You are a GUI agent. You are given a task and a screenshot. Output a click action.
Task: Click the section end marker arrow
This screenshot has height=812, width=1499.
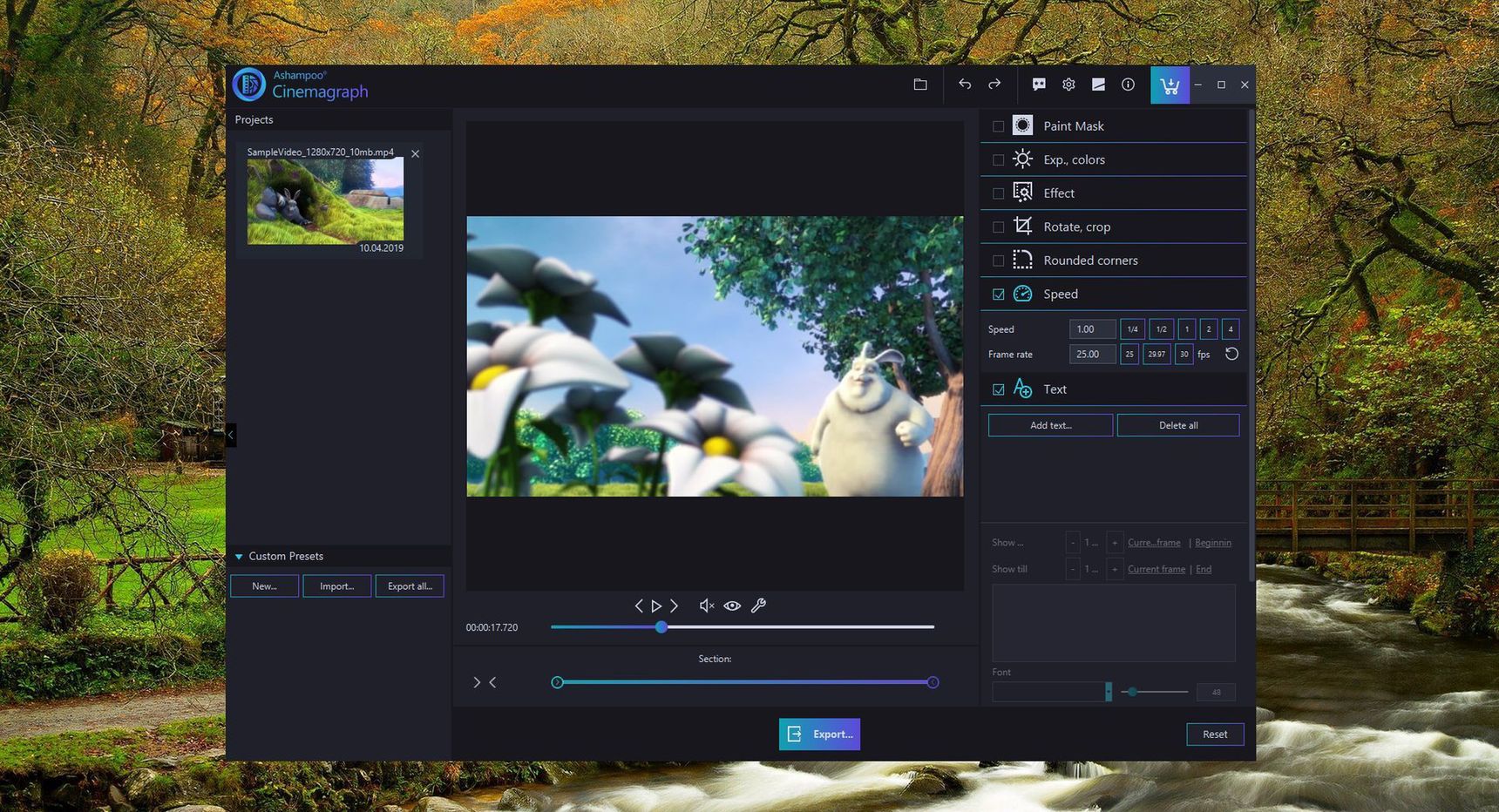pos(492,682)
